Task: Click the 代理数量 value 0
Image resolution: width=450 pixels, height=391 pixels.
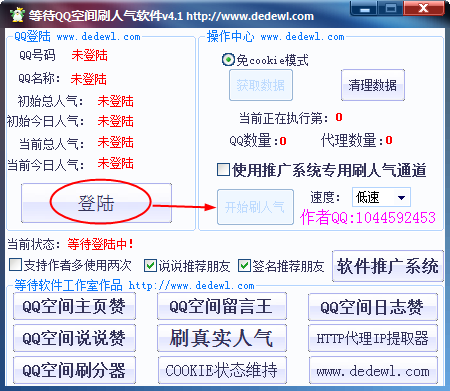Action: [389, 140]
